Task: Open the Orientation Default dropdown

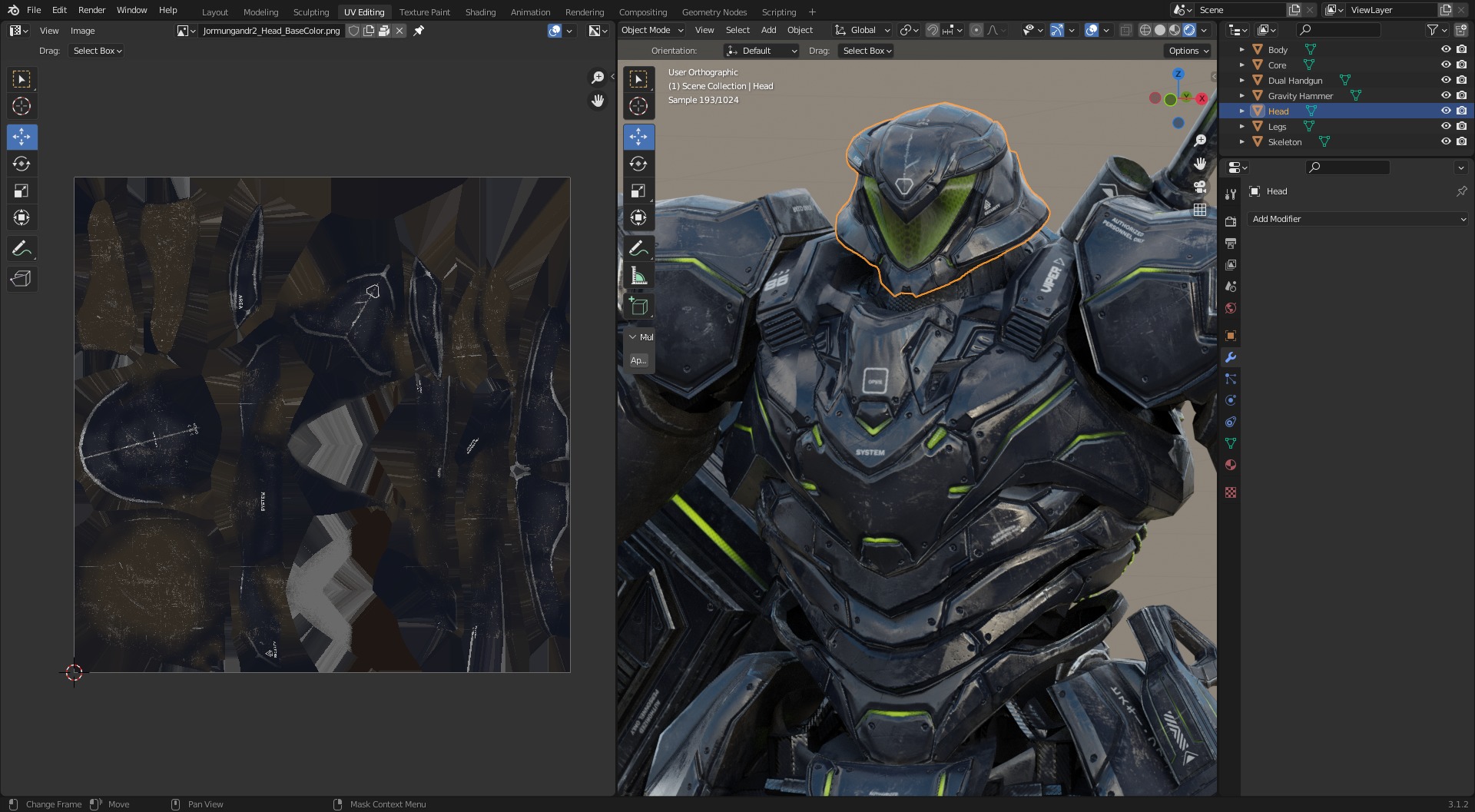Action: tap(761, 51)
